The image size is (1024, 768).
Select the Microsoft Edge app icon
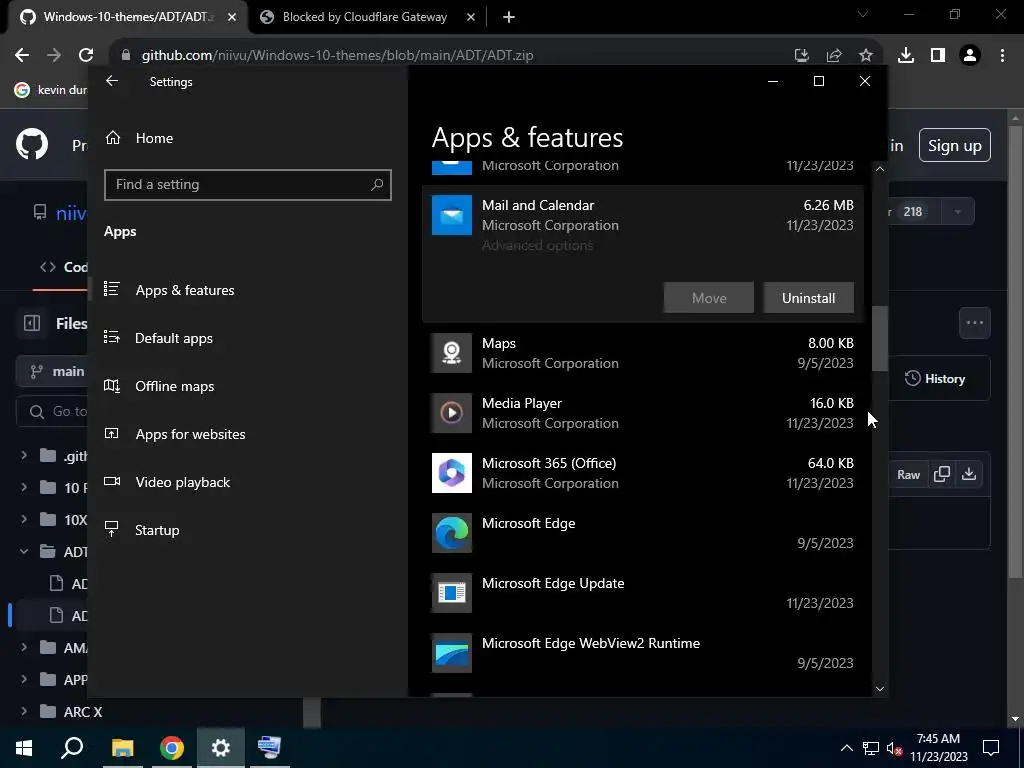click(x=451, y=533)
